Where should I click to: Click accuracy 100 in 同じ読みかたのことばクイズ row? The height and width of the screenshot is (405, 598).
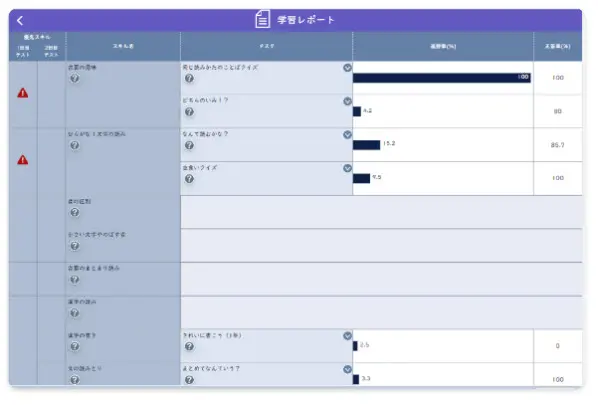558,78
